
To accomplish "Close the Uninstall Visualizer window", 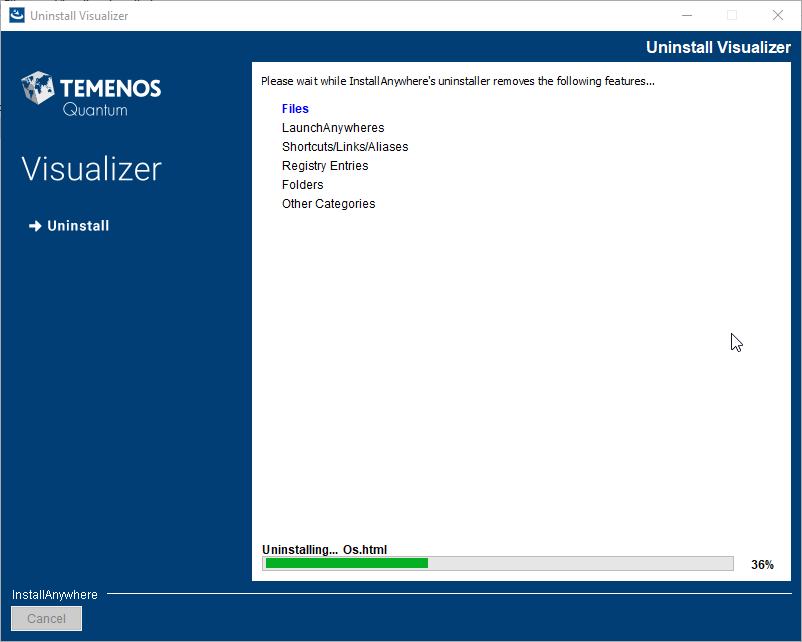I will coord(777,15).
